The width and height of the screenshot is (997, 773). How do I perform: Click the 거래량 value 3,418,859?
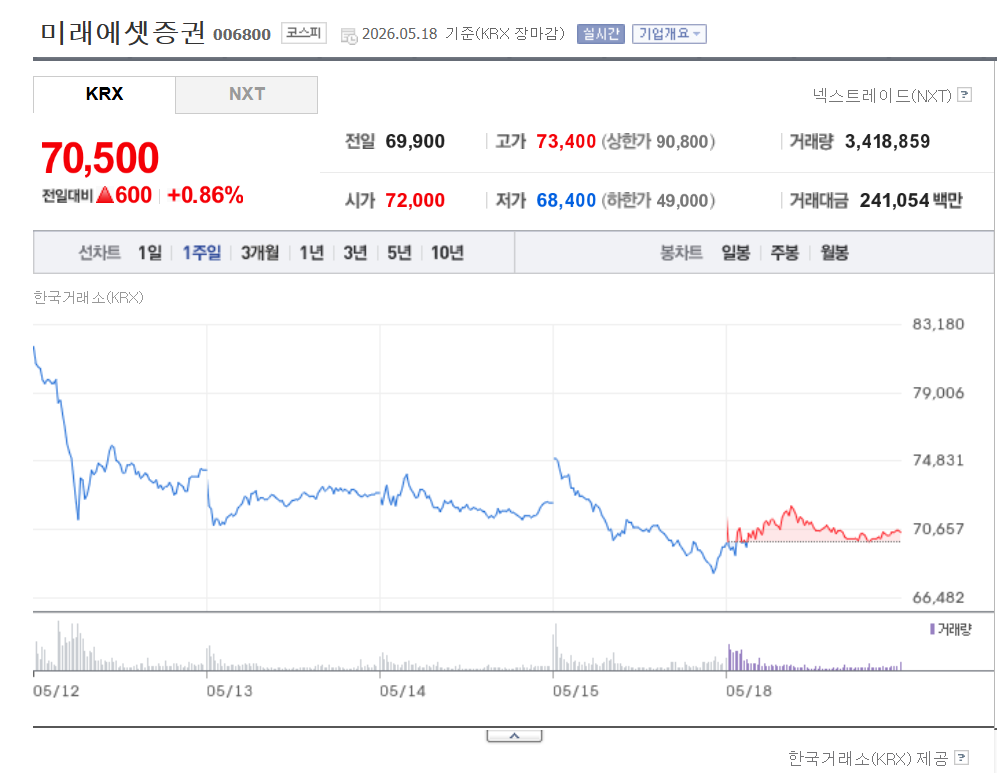click(887, 141)
